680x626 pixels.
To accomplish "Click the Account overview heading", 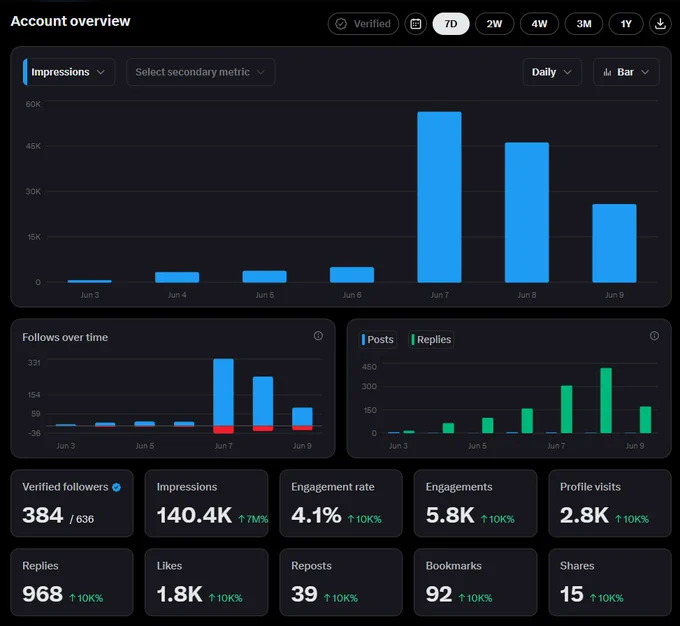I will pos(70,21).
